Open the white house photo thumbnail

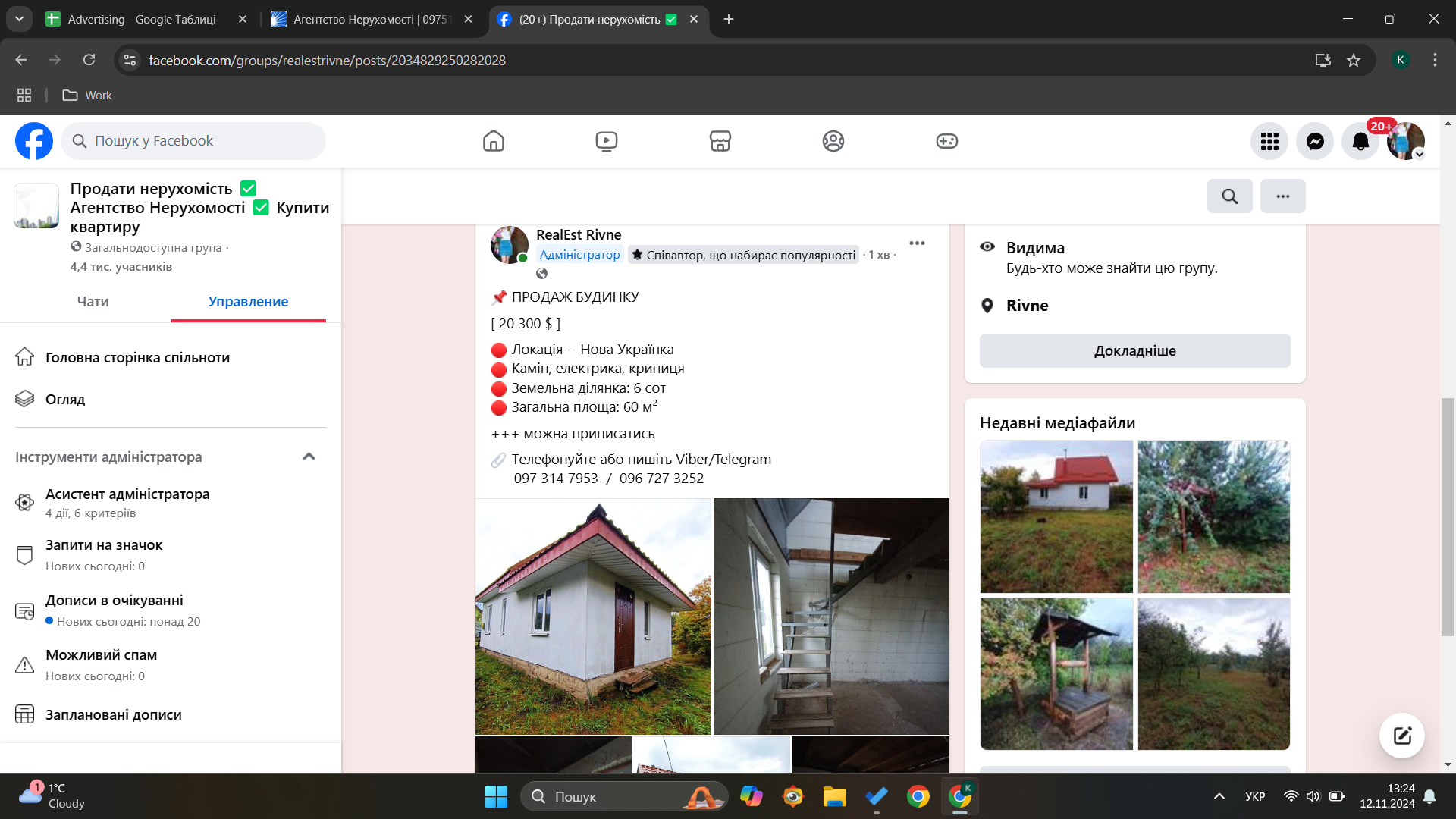[x=1056, y=516]
